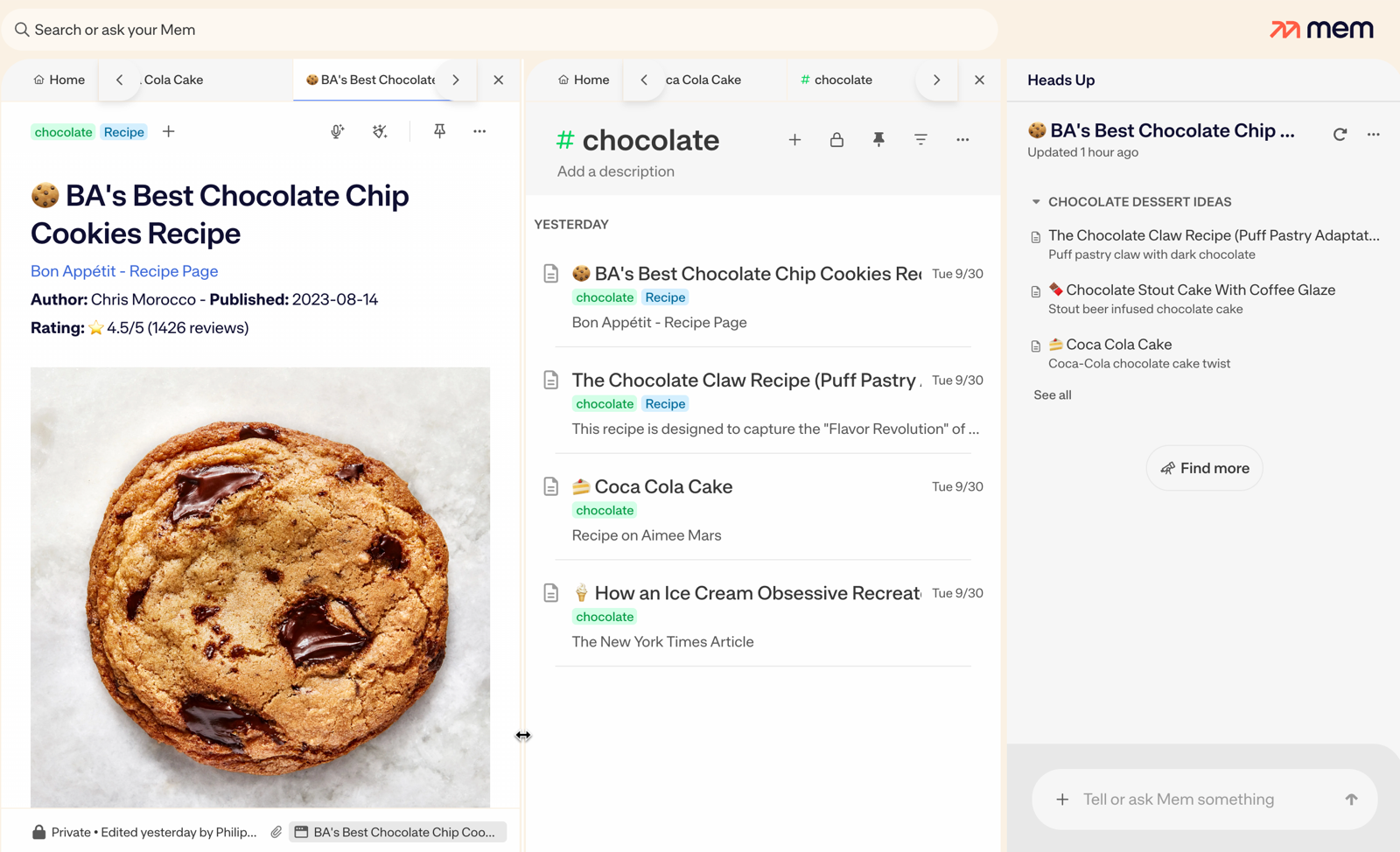Open Bon Appétit - Recipe Page link

[x=124, y=271]
